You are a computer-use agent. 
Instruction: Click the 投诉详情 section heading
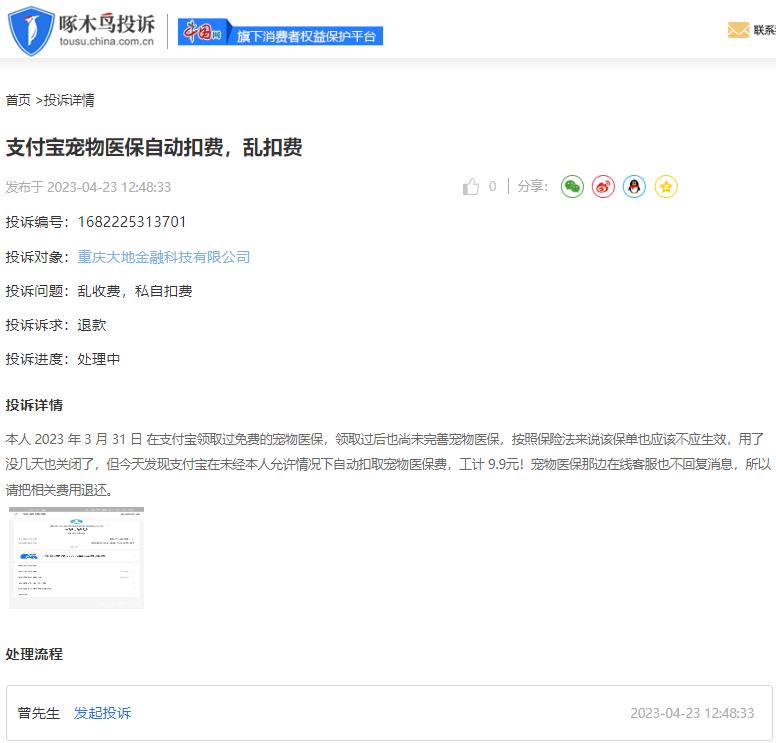tap(34, 405)
